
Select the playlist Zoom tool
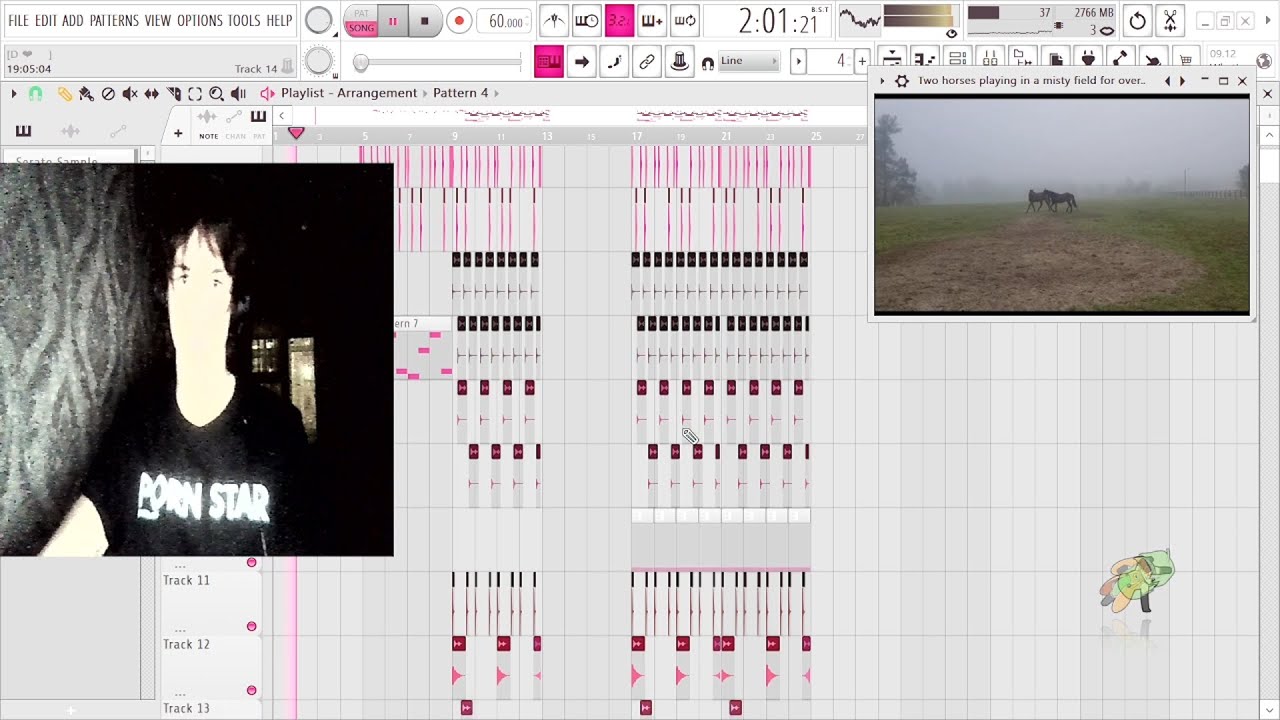(216, 93)
